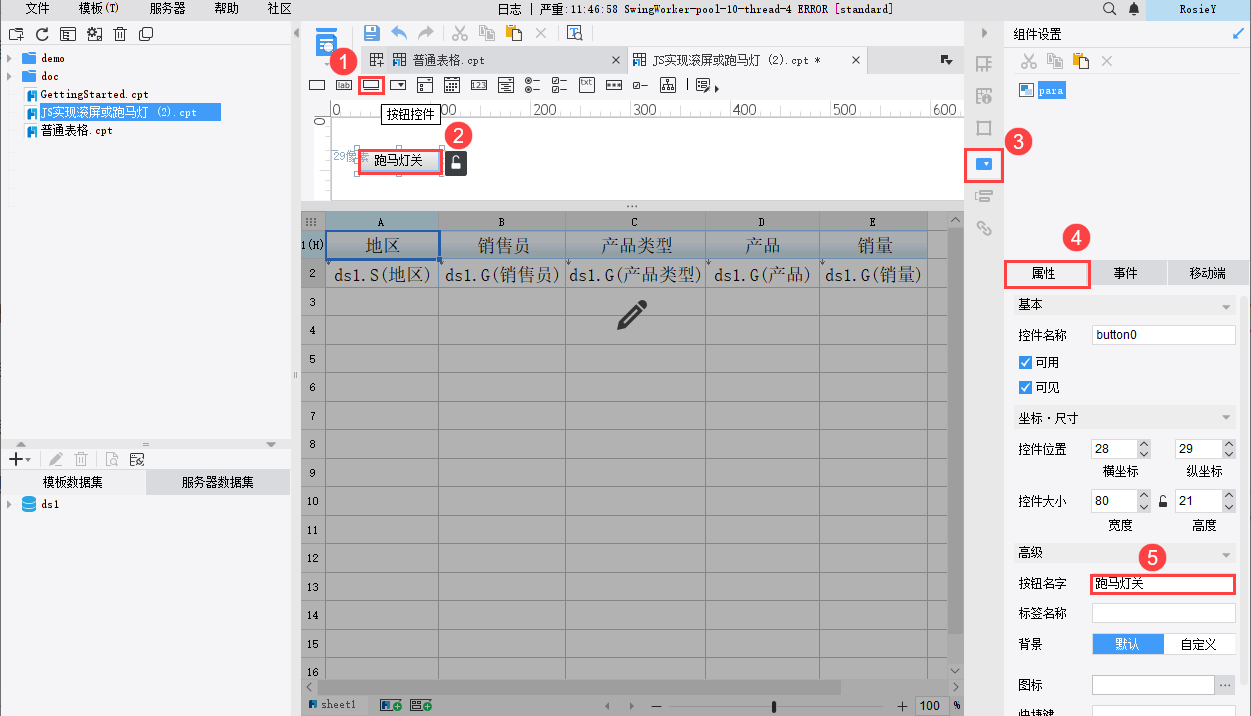The height and width of the screenshot is (716, 1251).
Task: Paste from the main toolbar clipboard icon
Action: click(x=514, y=33)
